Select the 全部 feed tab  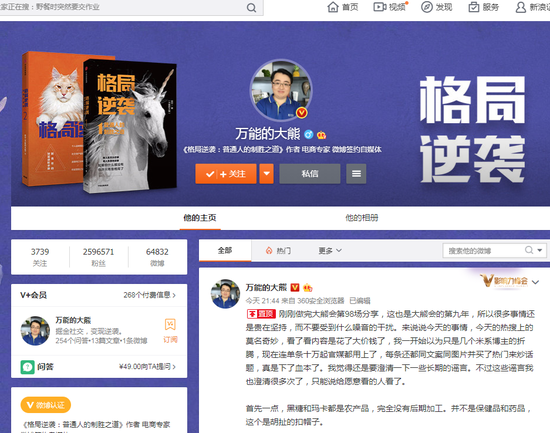pos(225,251)
